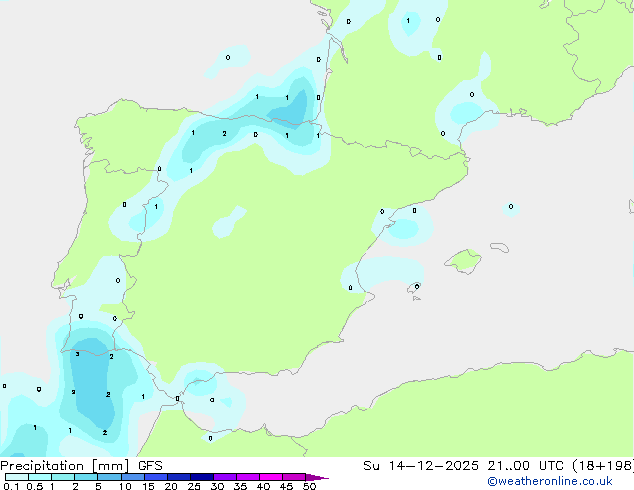Screen dimensions: 634x490
Task: Click the '50' legend scale label
Action: (x=310, y=486)
